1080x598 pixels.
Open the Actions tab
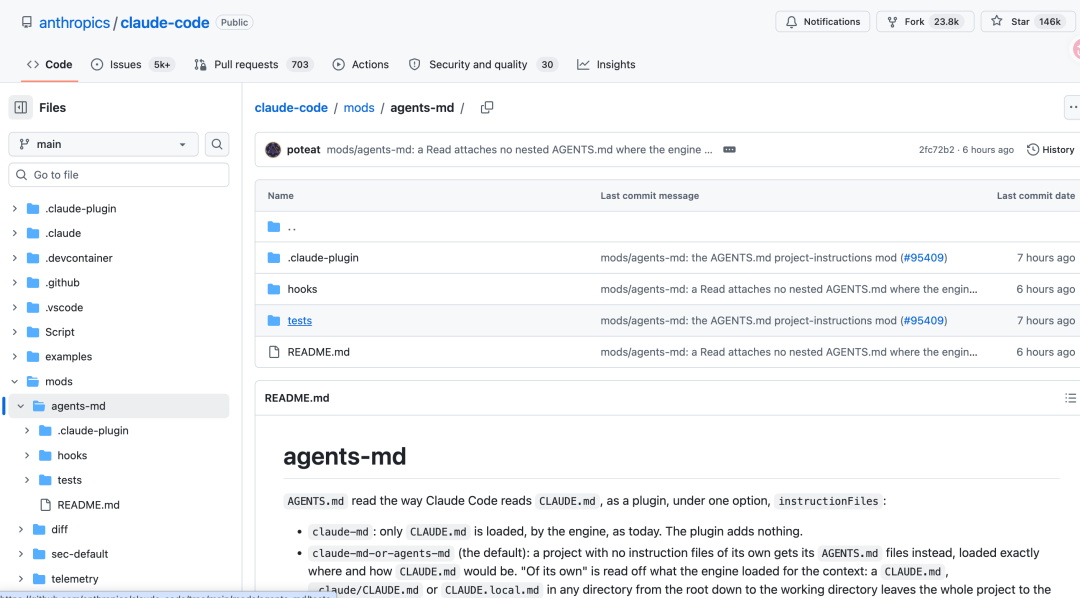coord(361,64)
